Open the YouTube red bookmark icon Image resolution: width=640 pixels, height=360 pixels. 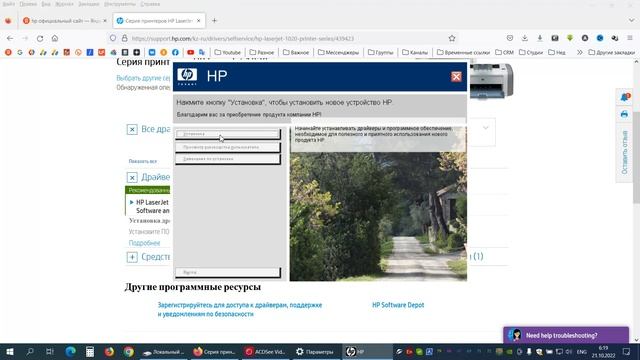click(190, 52)
